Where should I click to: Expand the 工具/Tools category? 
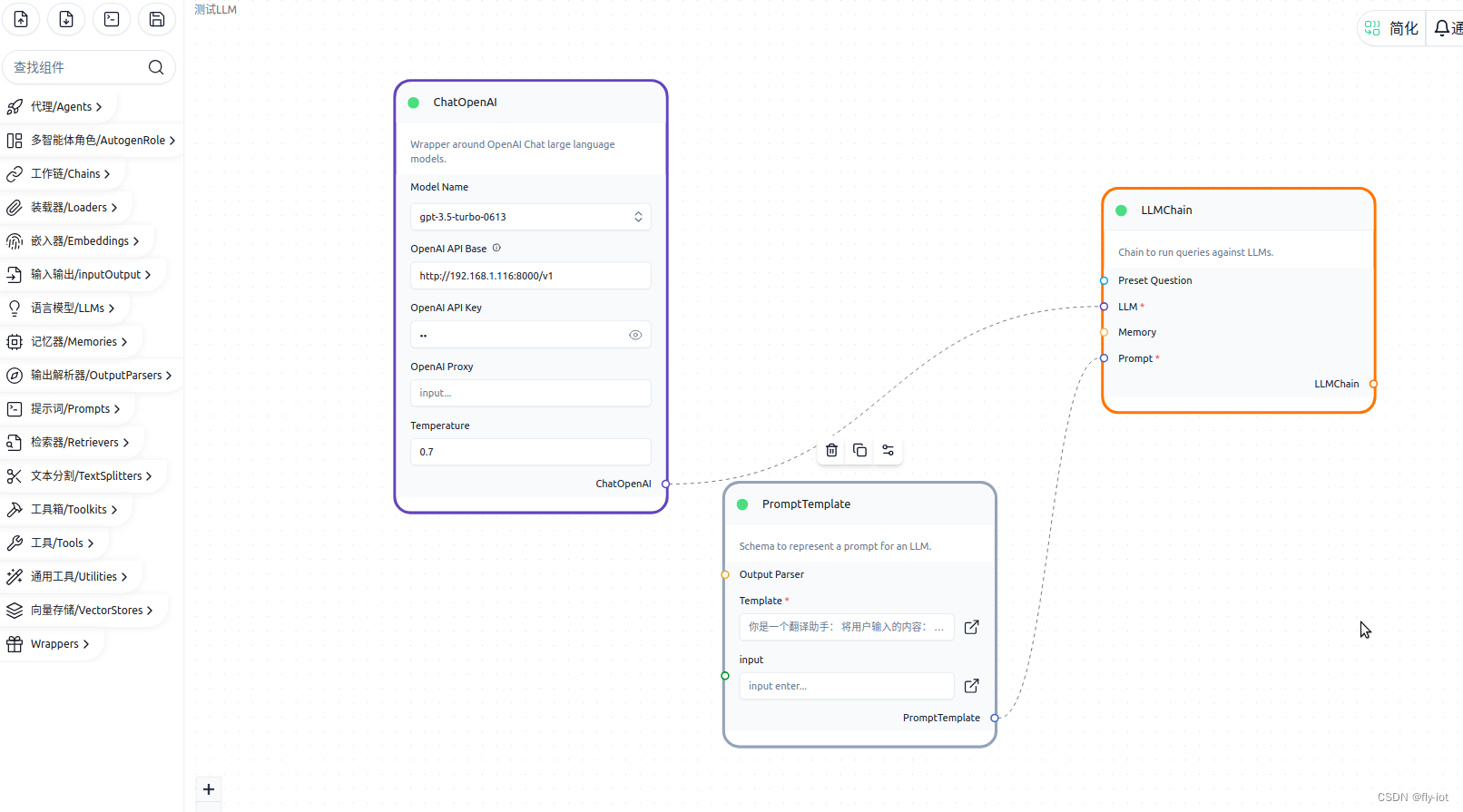coord(54,543)
